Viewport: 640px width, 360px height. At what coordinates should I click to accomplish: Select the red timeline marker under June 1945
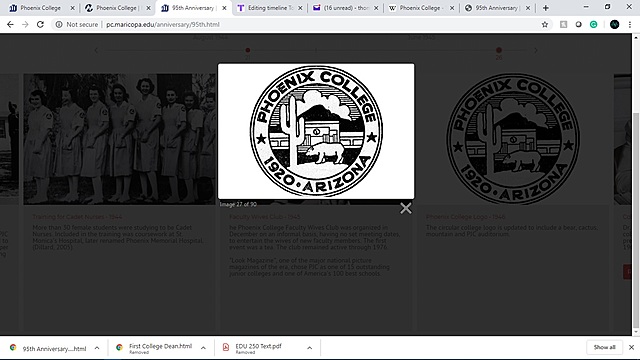tap(499, 50)
